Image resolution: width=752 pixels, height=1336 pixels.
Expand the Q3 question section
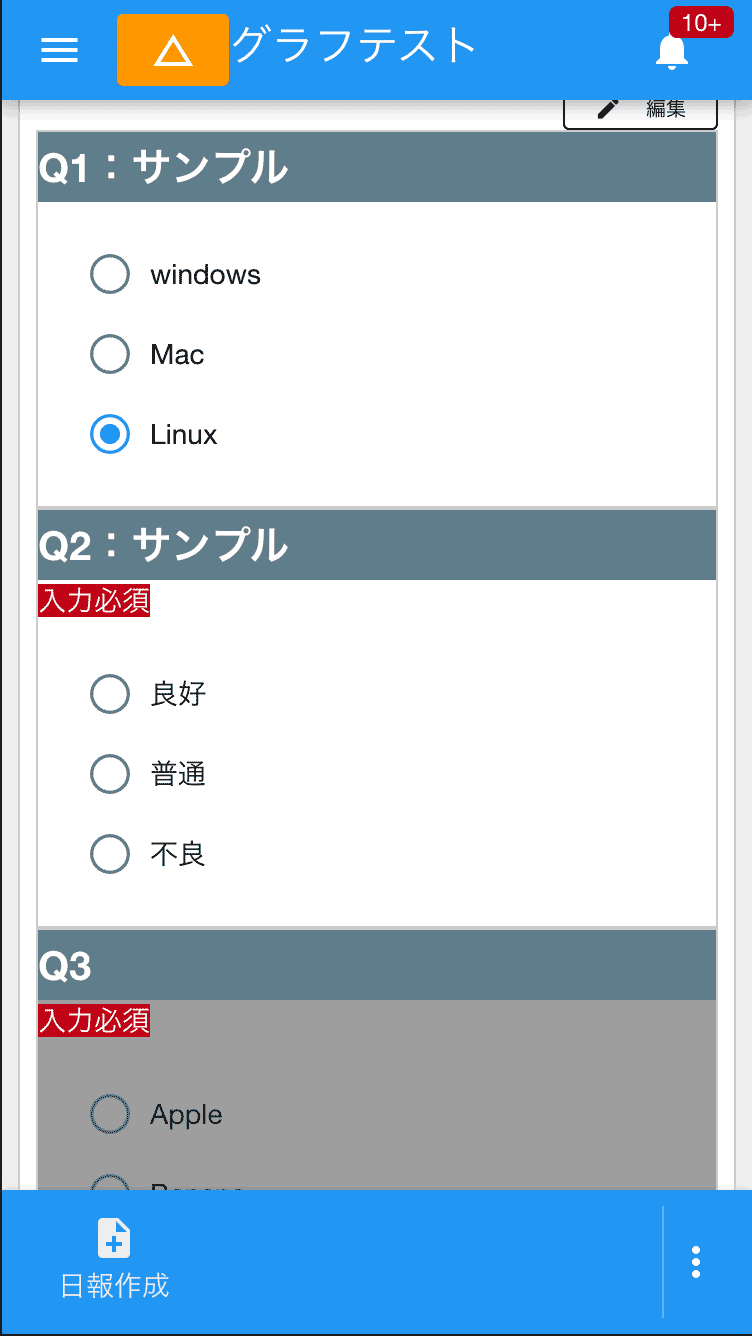point(376,965)
